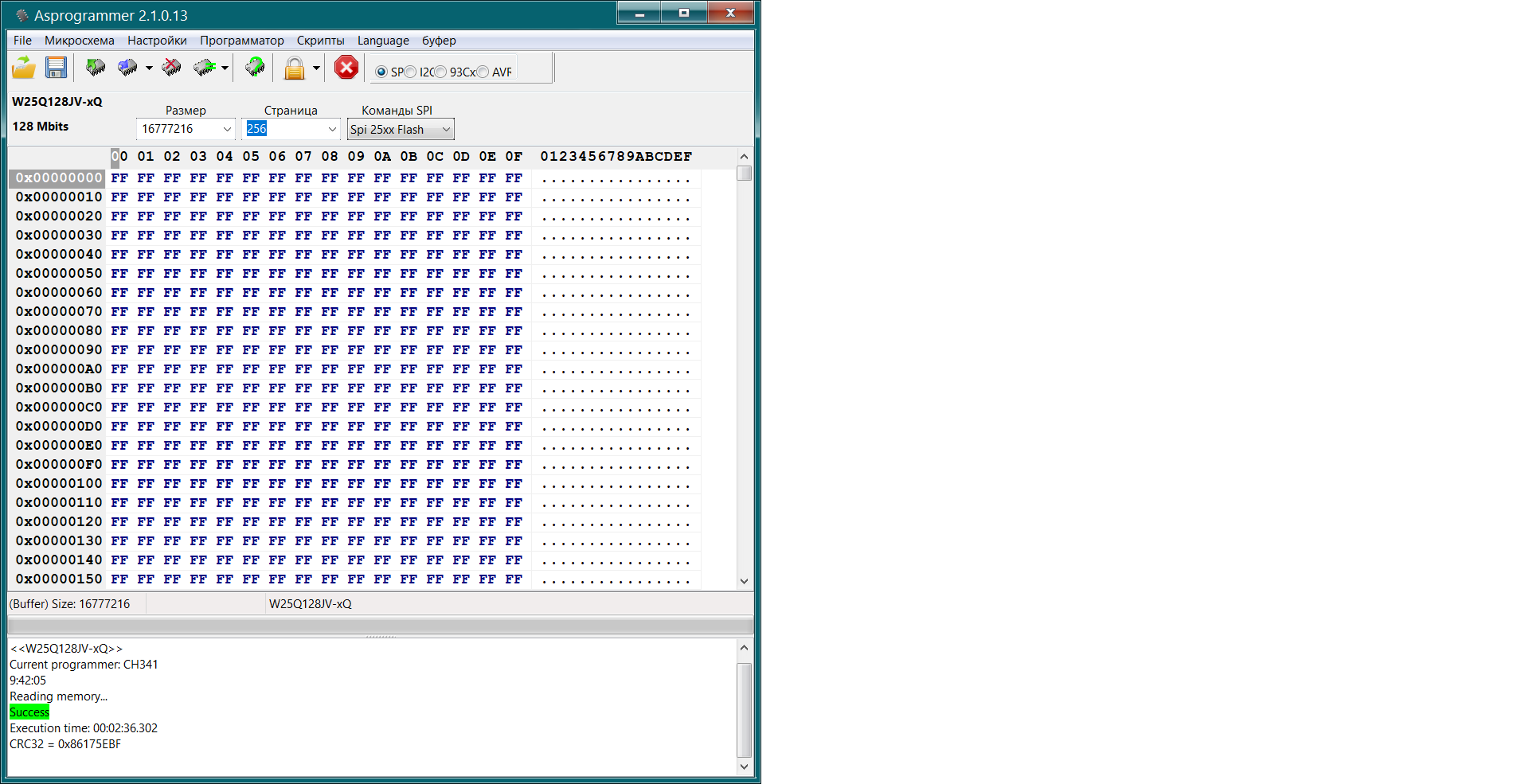The height and width of the screenshot is (784, 1521).
Task: Click the ASCII column header 0123456789ABCDEF
Action: [616, 157]
